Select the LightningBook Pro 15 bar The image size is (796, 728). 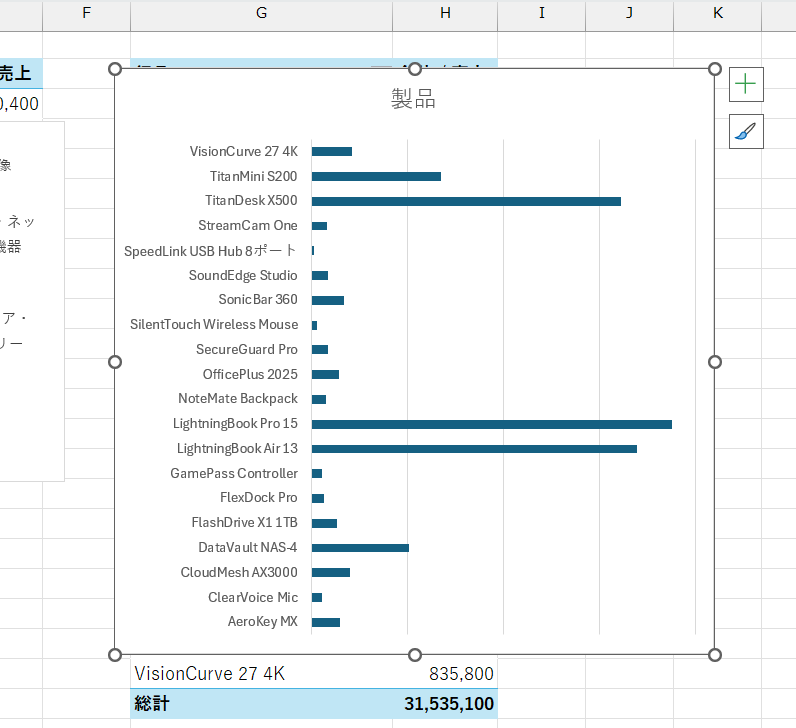[x=491, y=424]
